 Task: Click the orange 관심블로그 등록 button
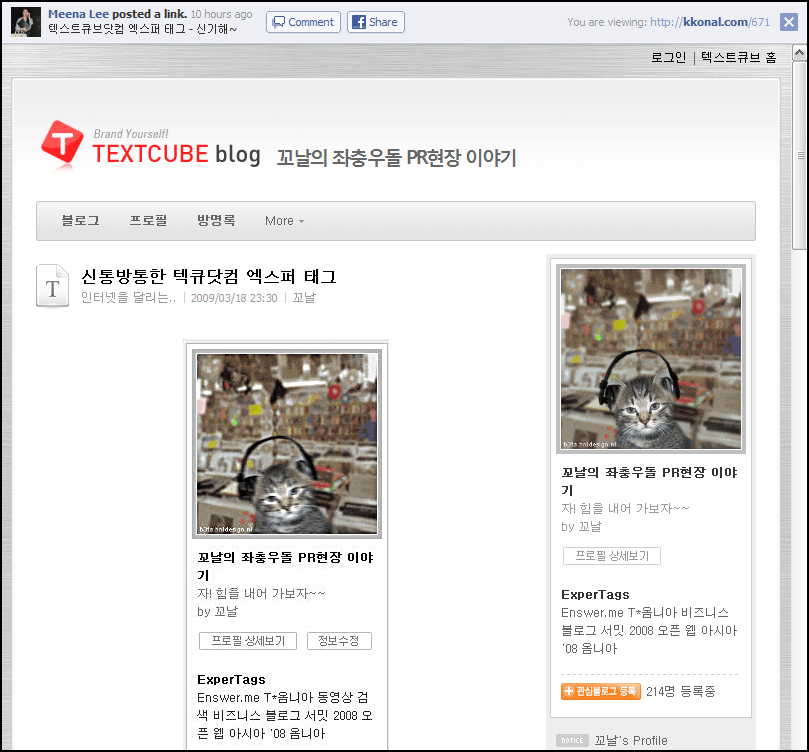point(601,691)
